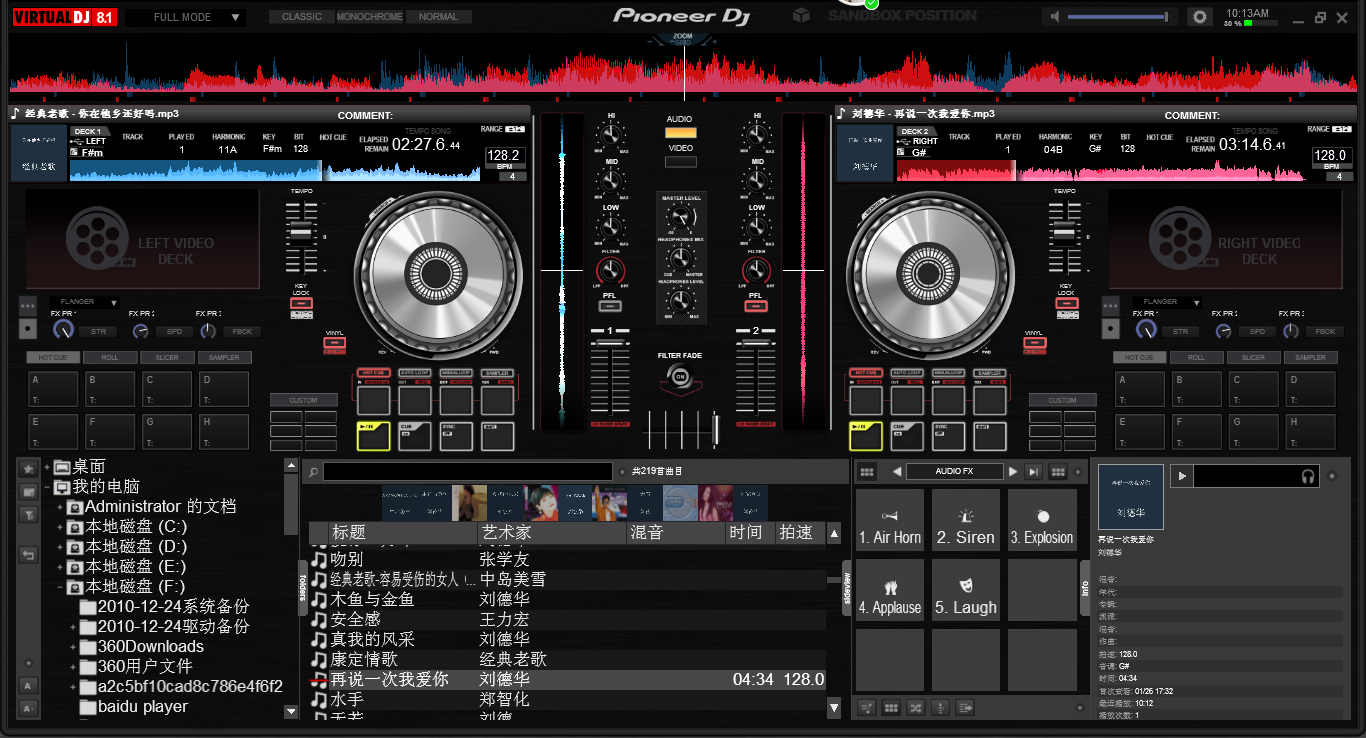Click the CUE pad on the left deck

[x=415, y=436]
